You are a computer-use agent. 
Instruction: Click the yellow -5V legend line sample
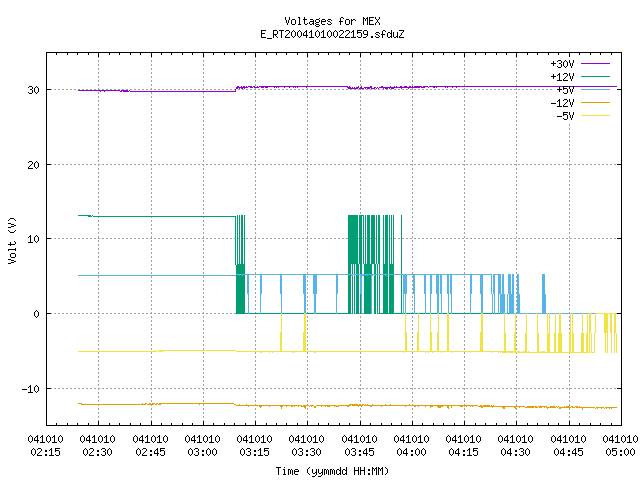pyautogui.click(x=596, y=116)
